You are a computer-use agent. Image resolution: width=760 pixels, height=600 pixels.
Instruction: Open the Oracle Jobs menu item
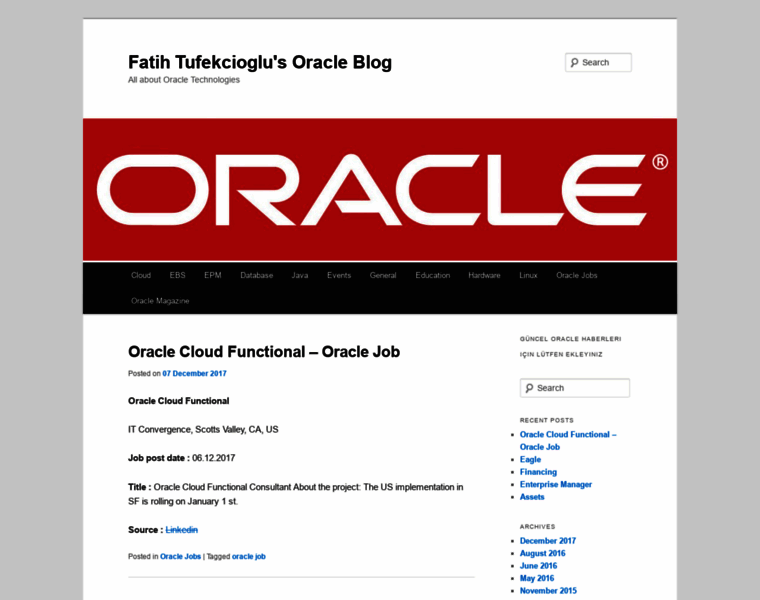point(577,275)
